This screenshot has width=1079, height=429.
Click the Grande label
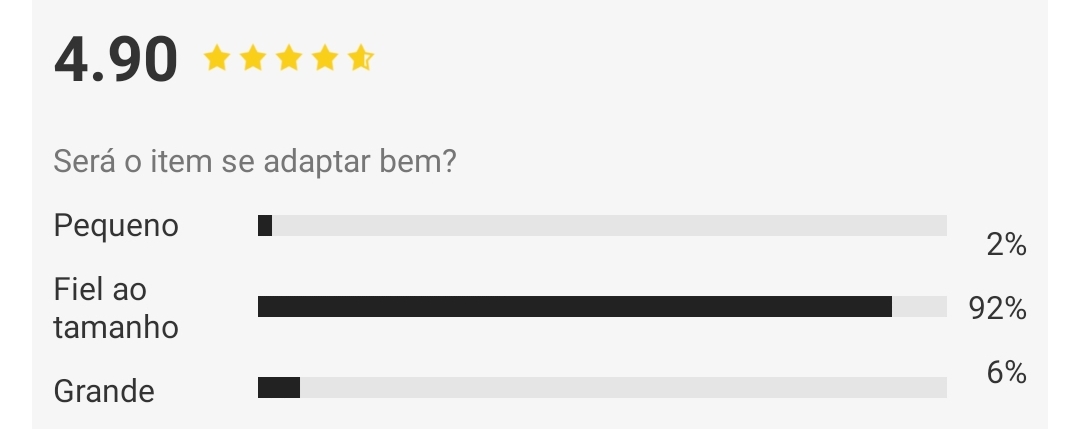(x=104, y=391)
